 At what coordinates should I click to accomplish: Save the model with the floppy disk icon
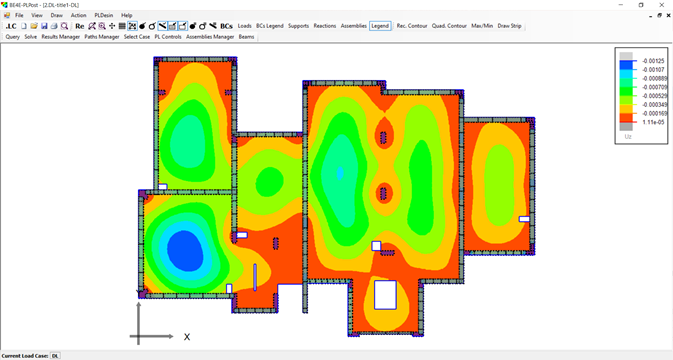point(44,26)
